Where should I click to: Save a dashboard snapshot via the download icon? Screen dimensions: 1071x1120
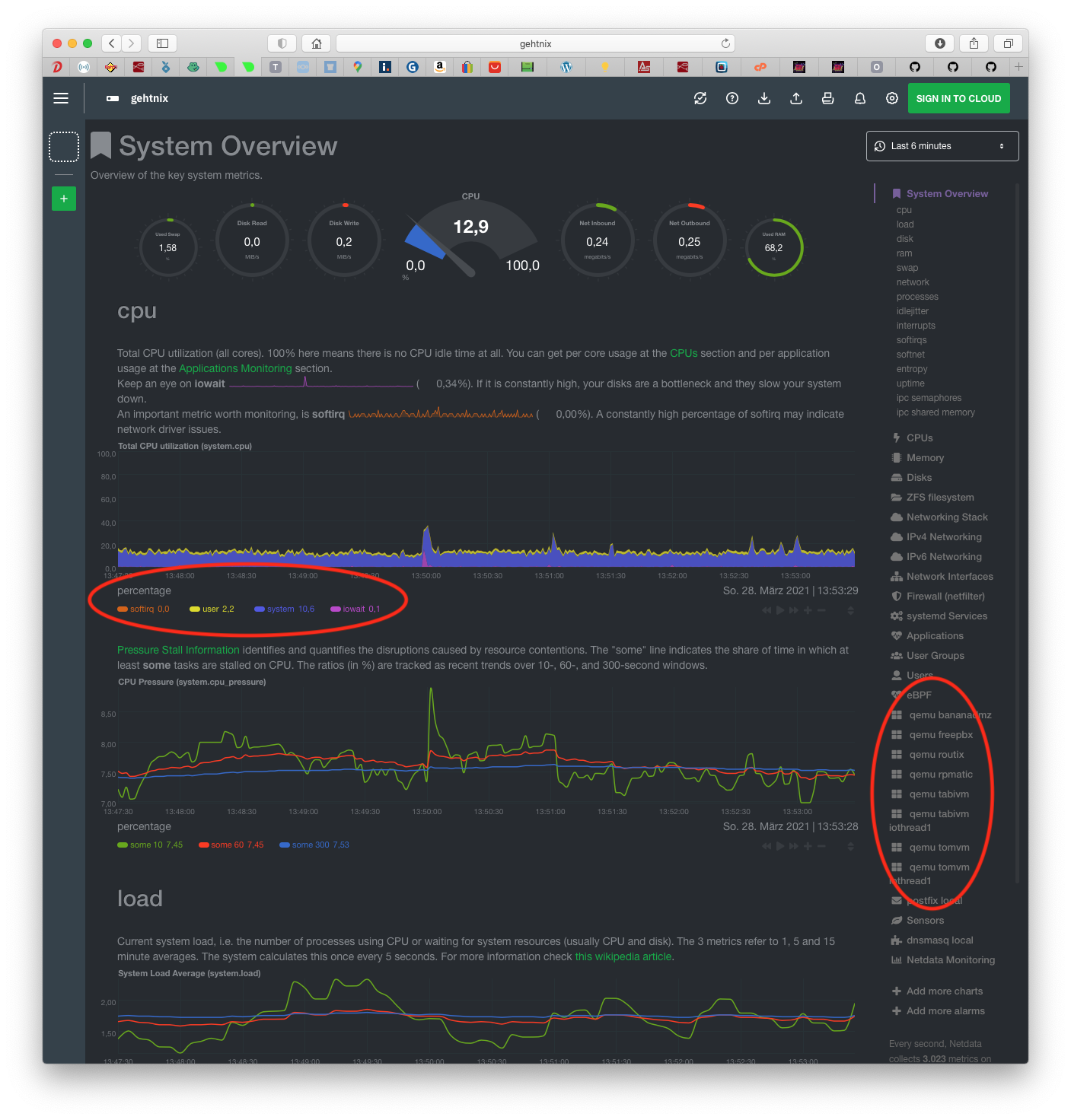(x=764, y=98)
